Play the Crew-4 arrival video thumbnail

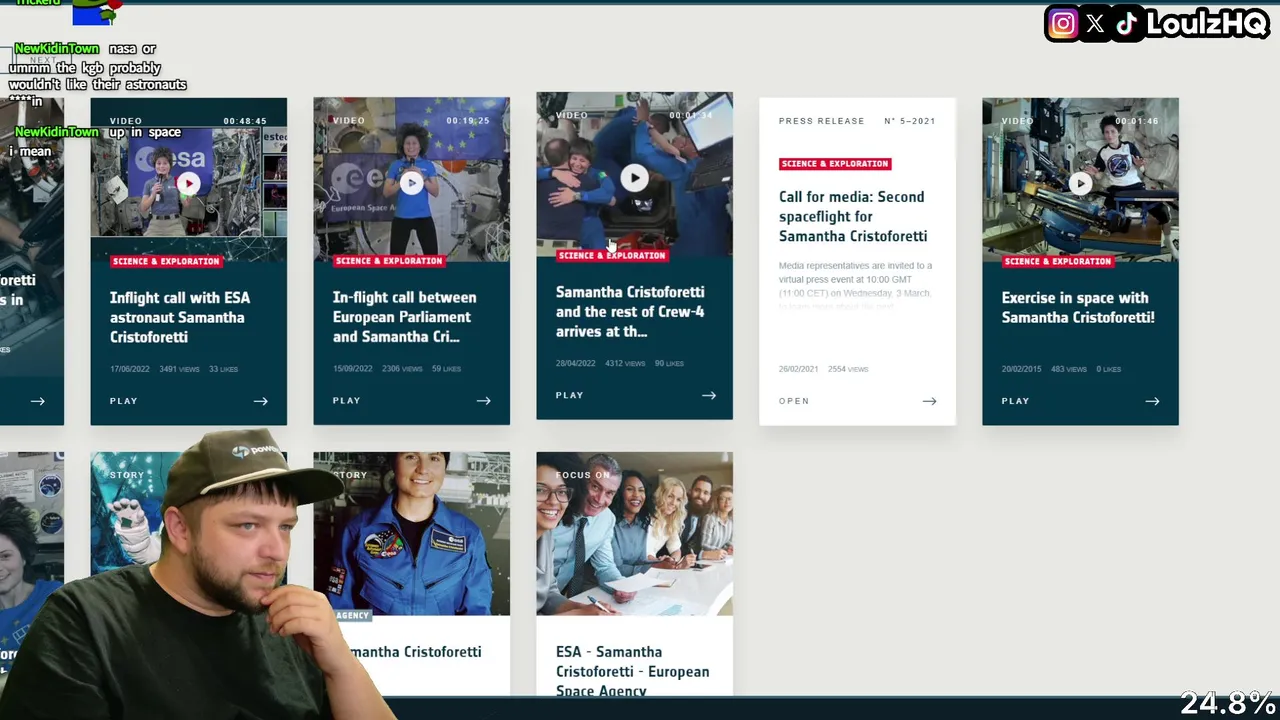point(634,178)
